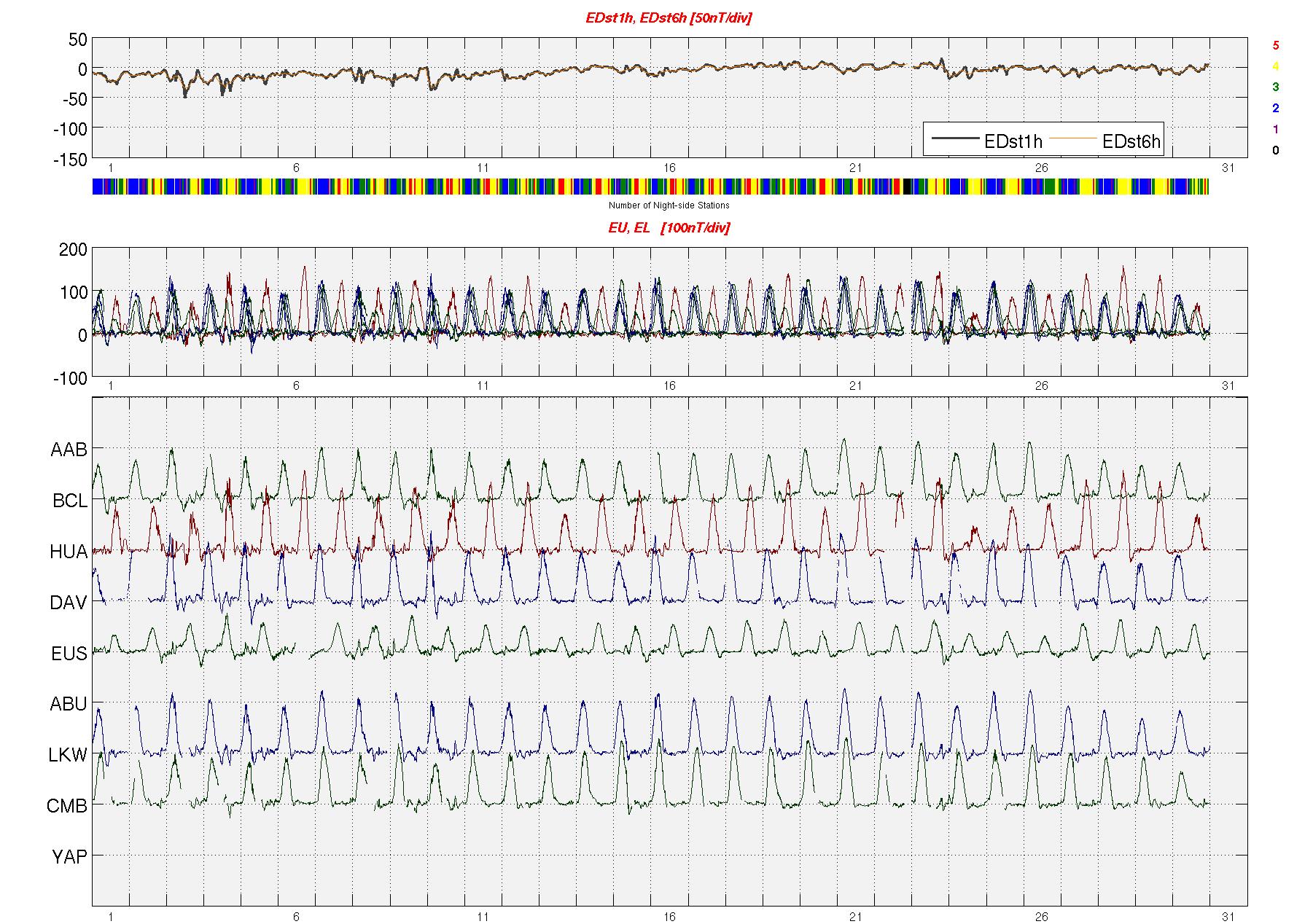The height and width of the screenshot is (924, 1313).
Task: Click the EUS station label
Action: (69, 654)
